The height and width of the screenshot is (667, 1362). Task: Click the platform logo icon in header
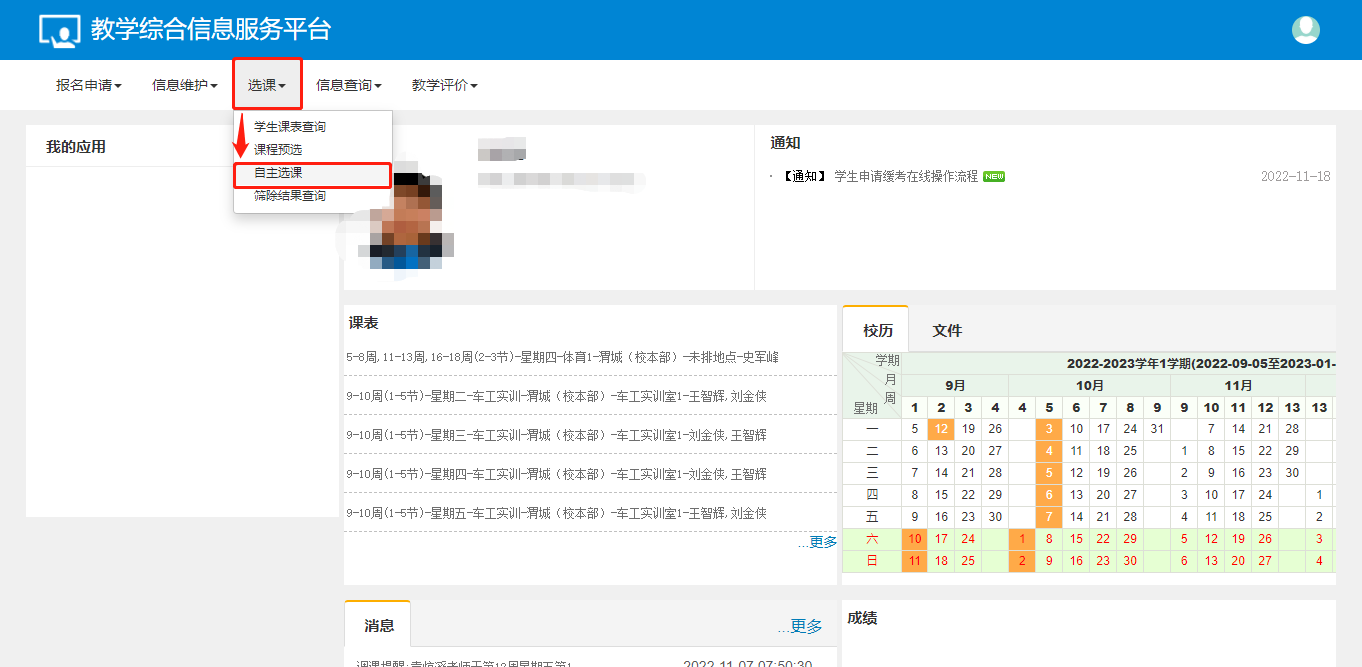click(x=59, y=31)
